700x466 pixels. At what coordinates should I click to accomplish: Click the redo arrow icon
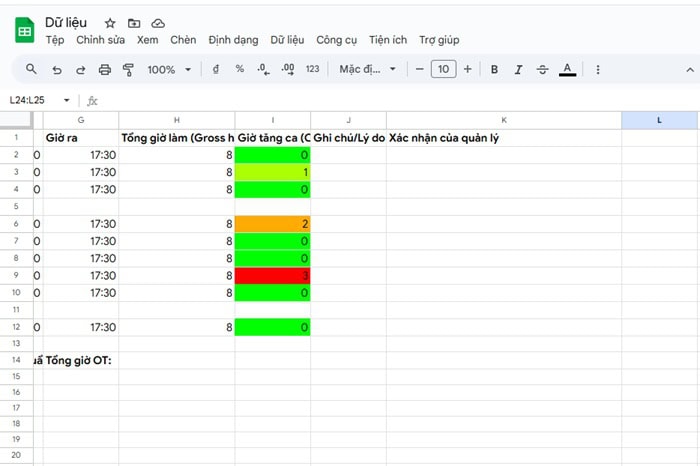(x=80, y=70)
